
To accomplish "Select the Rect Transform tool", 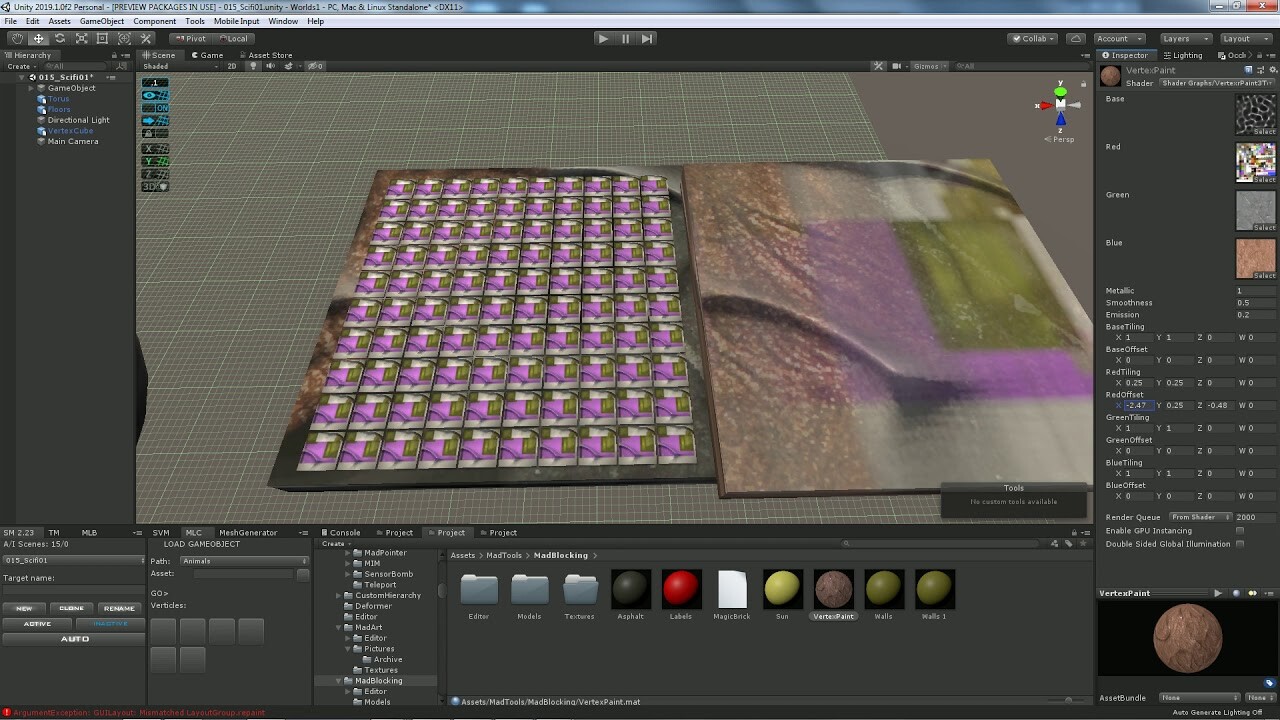I will click(101, 37).
